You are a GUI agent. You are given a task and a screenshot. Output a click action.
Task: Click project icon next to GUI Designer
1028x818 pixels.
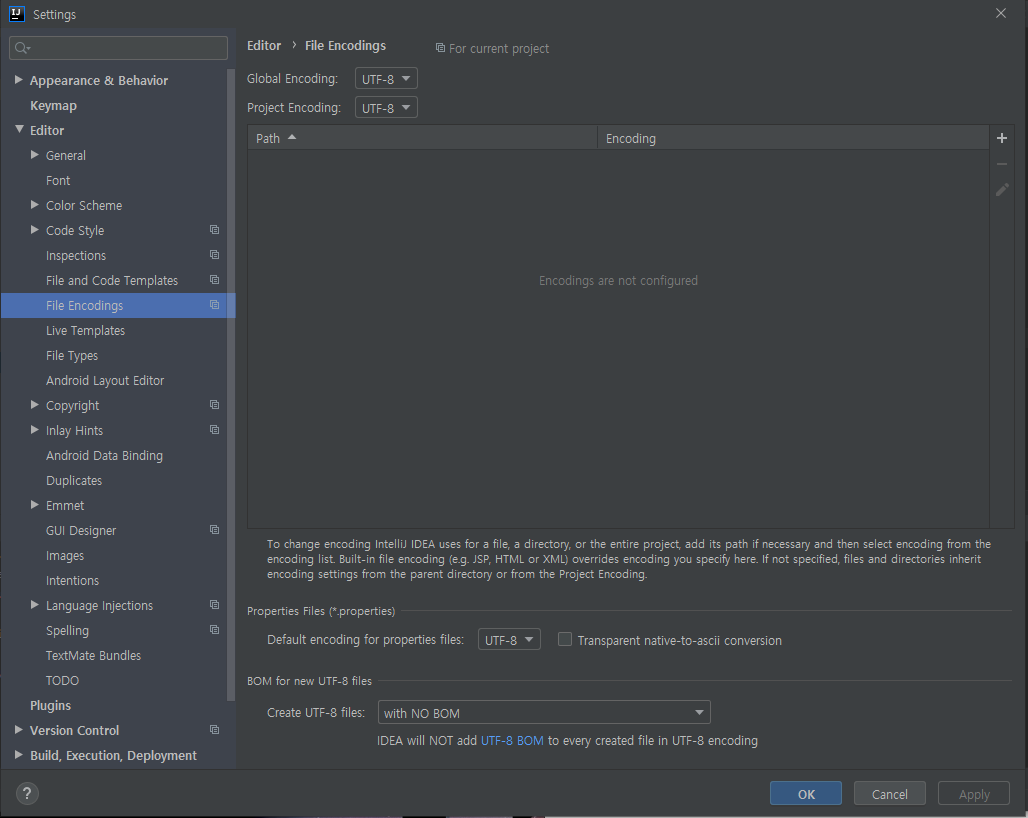214,529
